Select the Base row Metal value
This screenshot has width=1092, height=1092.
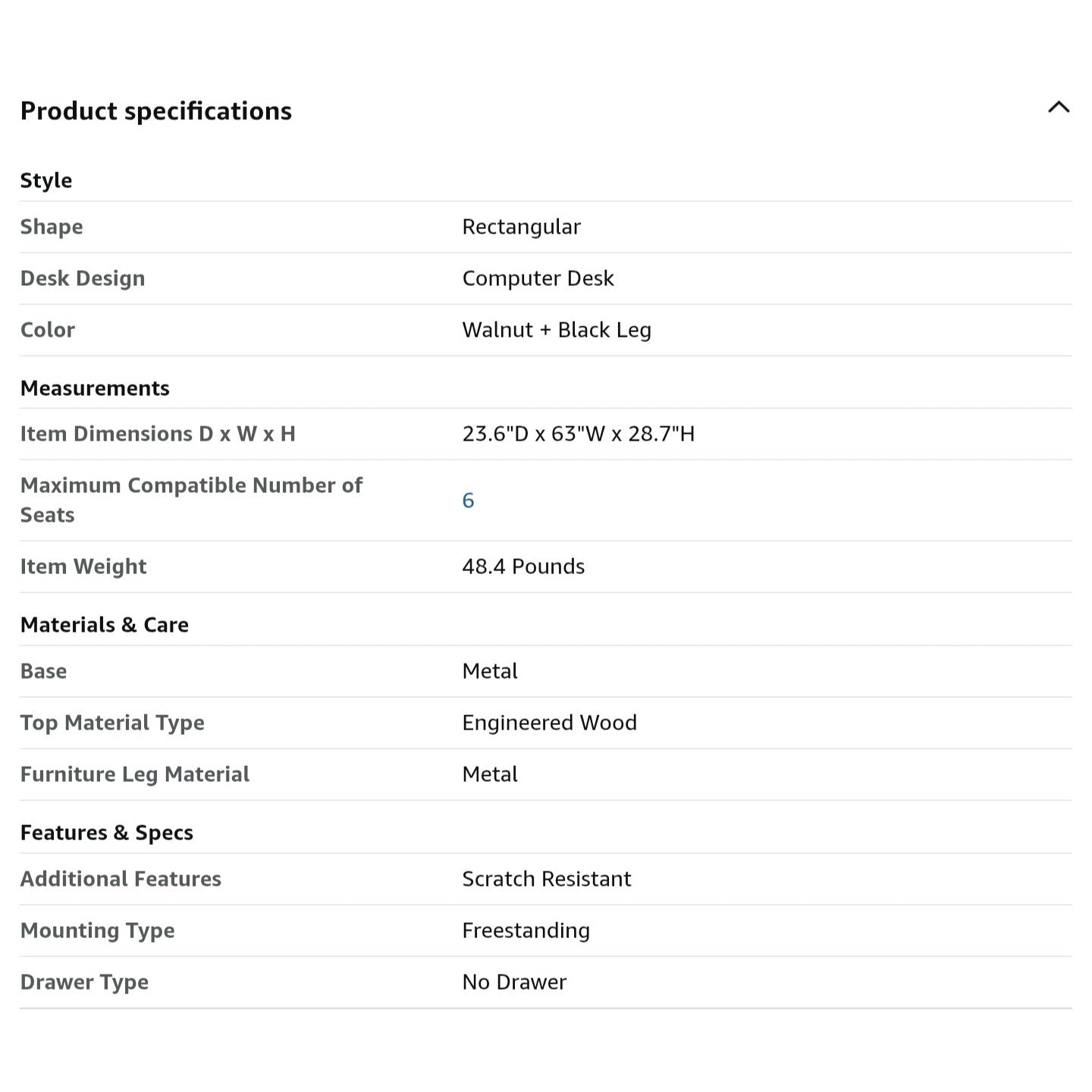coord(490,671)
